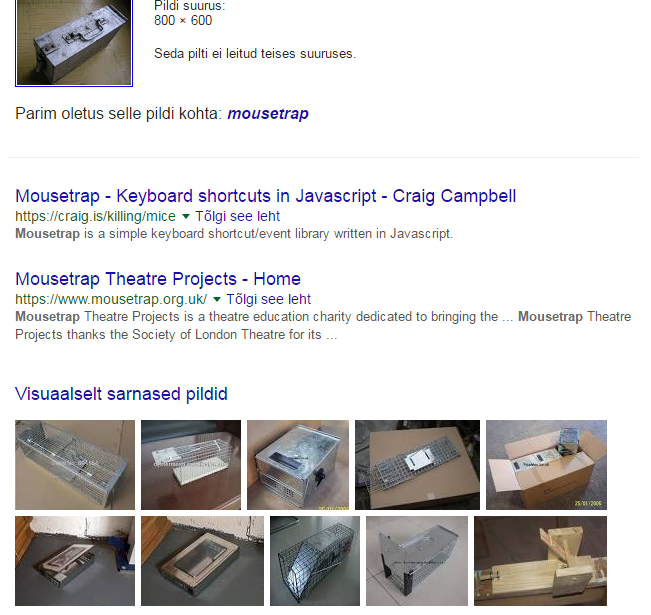Open first wire cage trap thumbnail
The image size is (651, 615).
tap(75, 465)
